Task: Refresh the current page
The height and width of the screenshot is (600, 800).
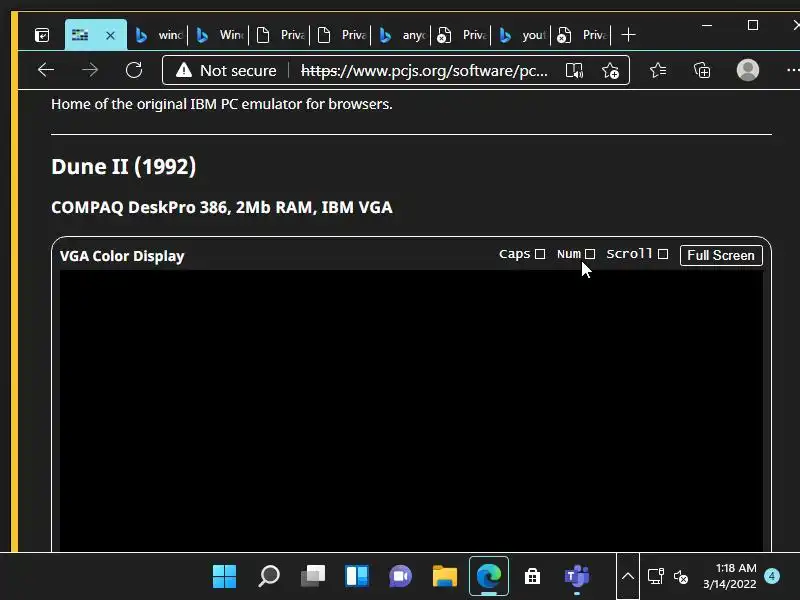Action: click(134, 70)
